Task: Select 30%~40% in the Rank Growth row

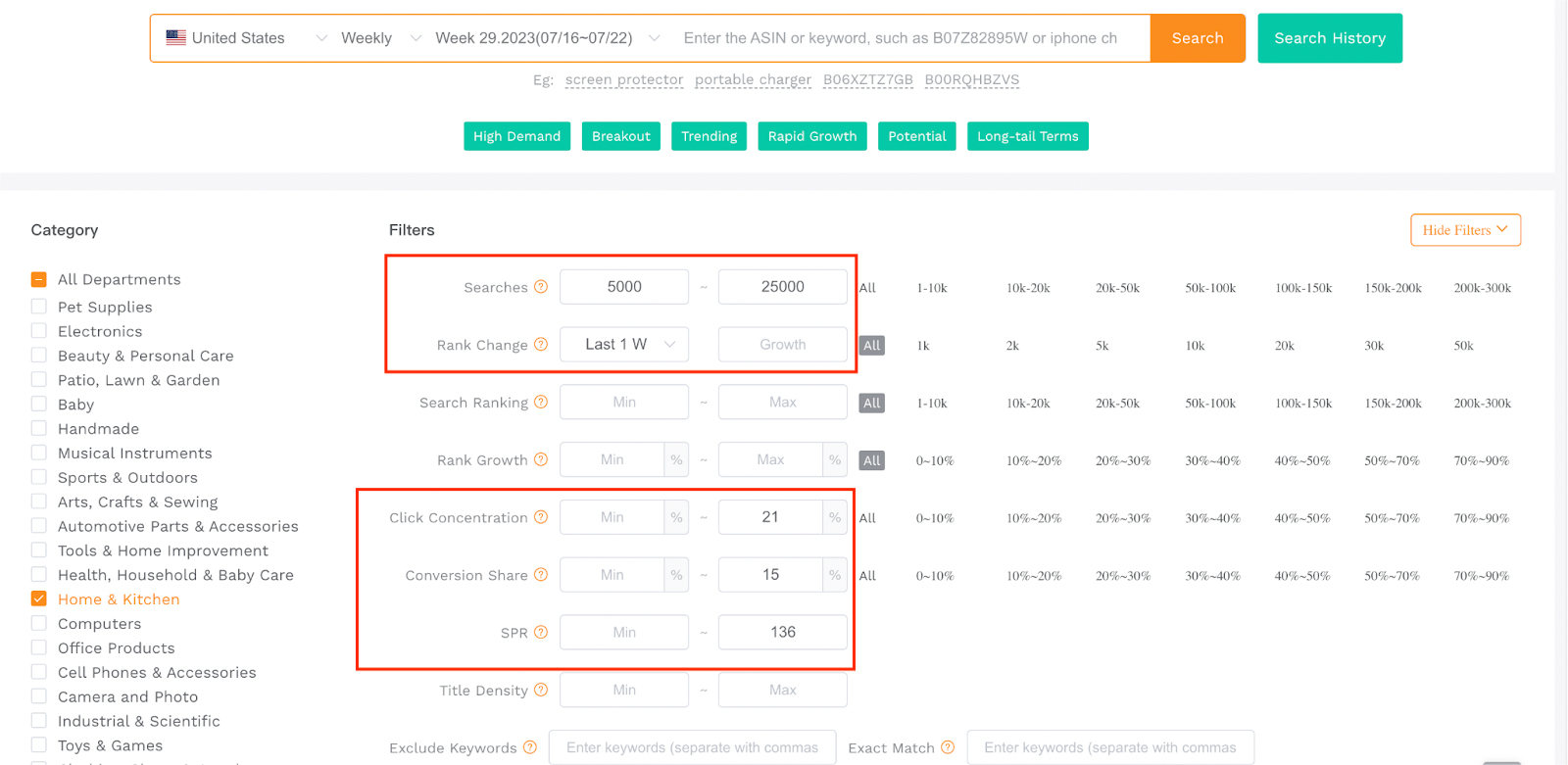Action: tap(1212, 460)
